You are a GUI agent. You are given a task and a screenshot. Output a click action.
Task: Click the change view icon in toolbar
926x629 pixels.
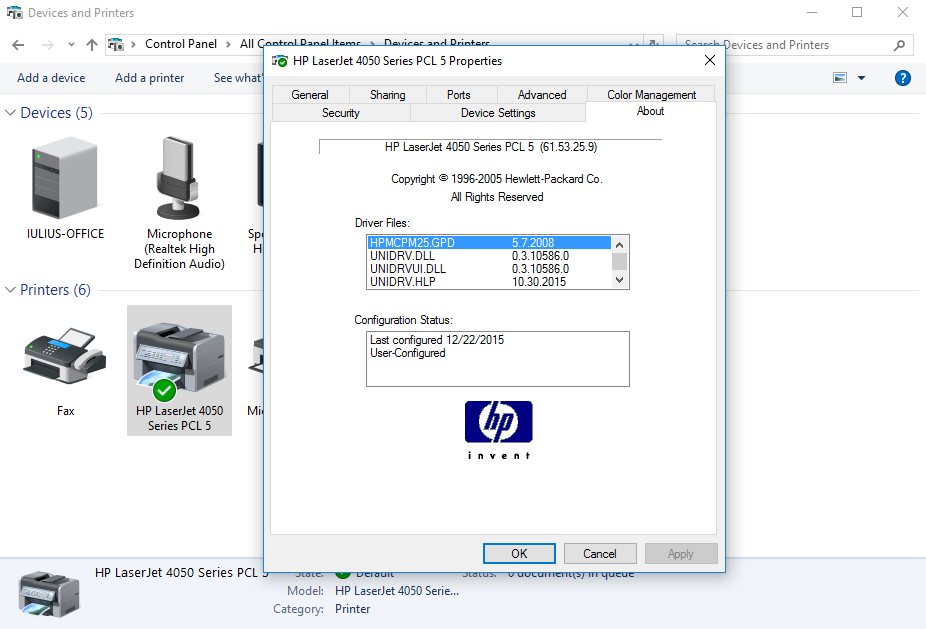pos(840,78)
